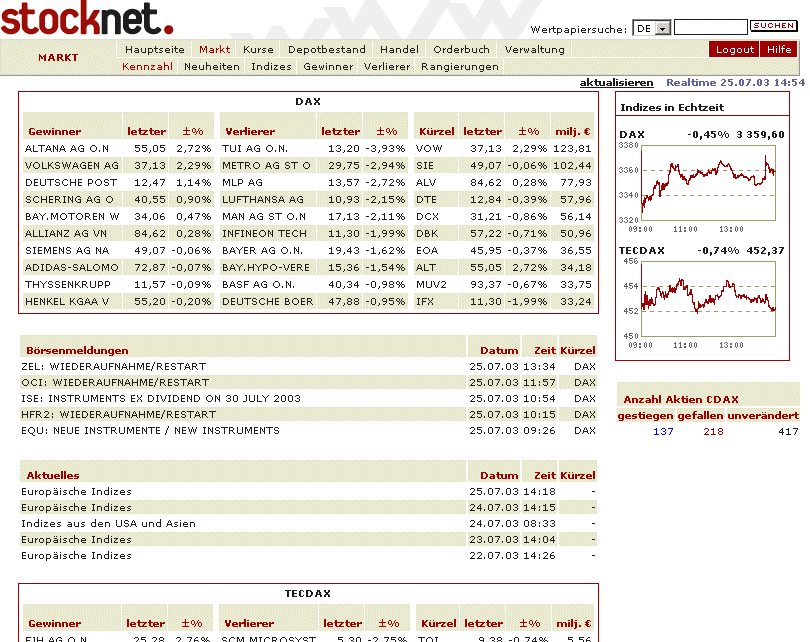Click the aktualisieren link

pyautogui.click(x=616, y=83)
